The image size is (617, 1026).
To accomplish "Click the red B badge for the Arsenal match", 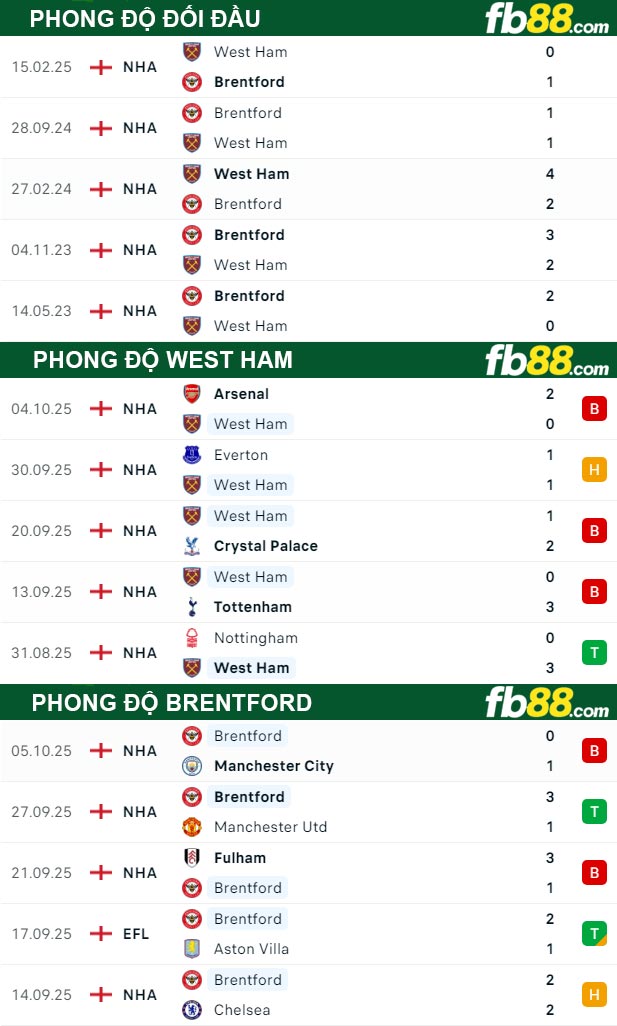I will [x=594, y=409].
